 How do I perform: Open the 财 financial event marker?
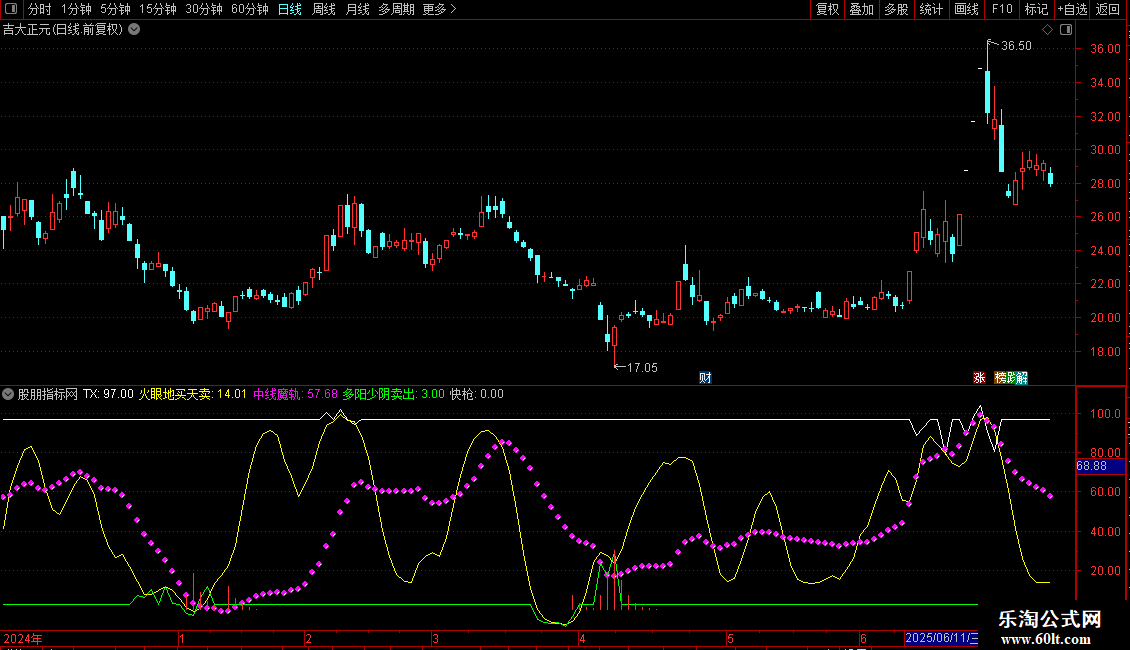click(705, 378)
